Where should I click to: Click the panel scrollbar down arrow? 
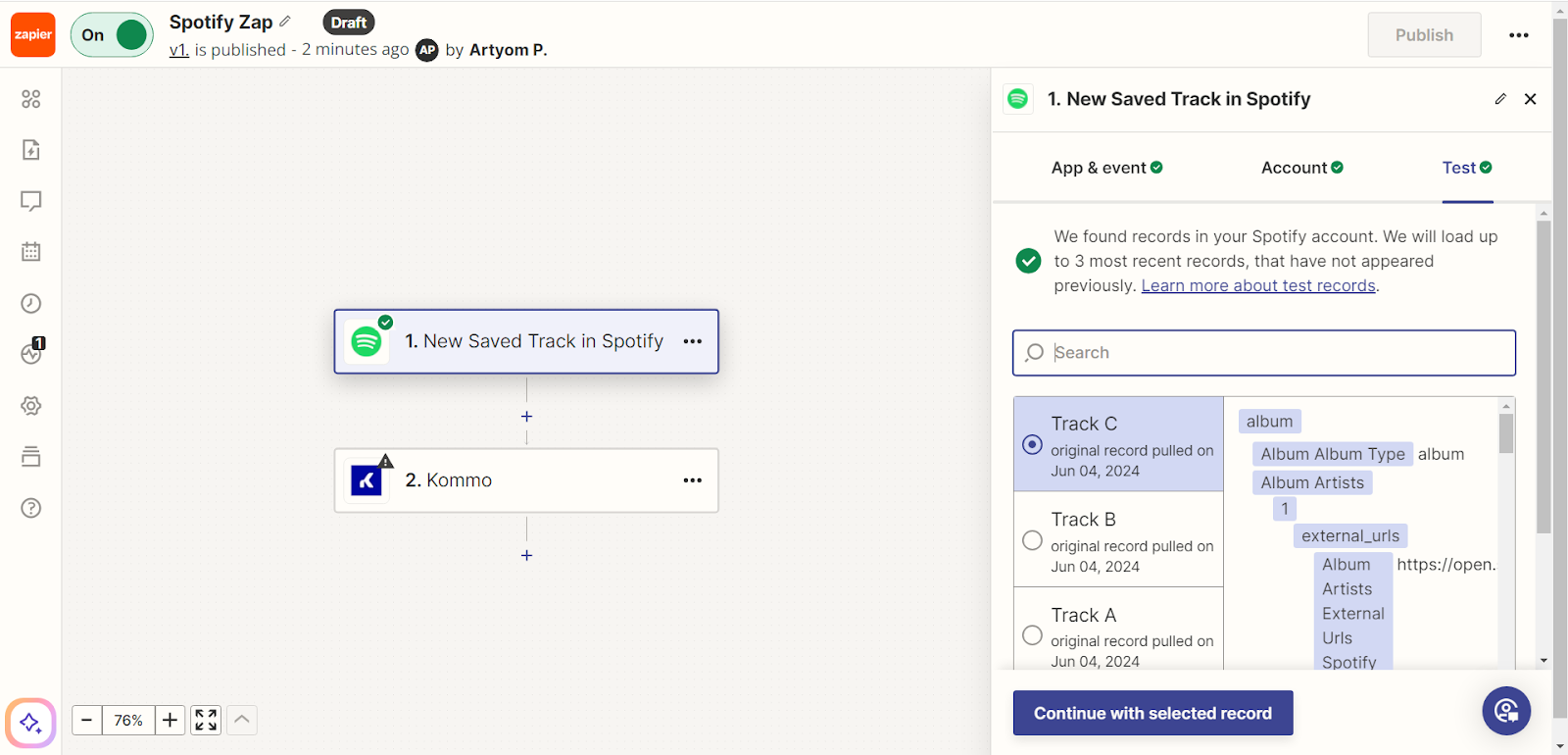1543,661
